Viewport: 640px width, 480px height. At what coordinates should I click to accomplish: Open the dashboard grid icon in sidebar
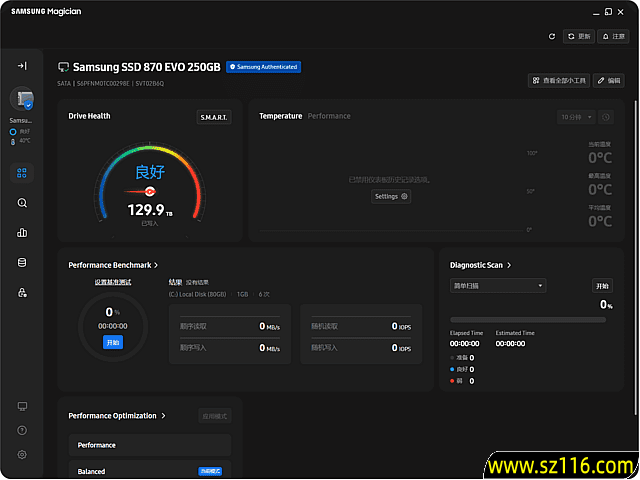click(22, 173)
